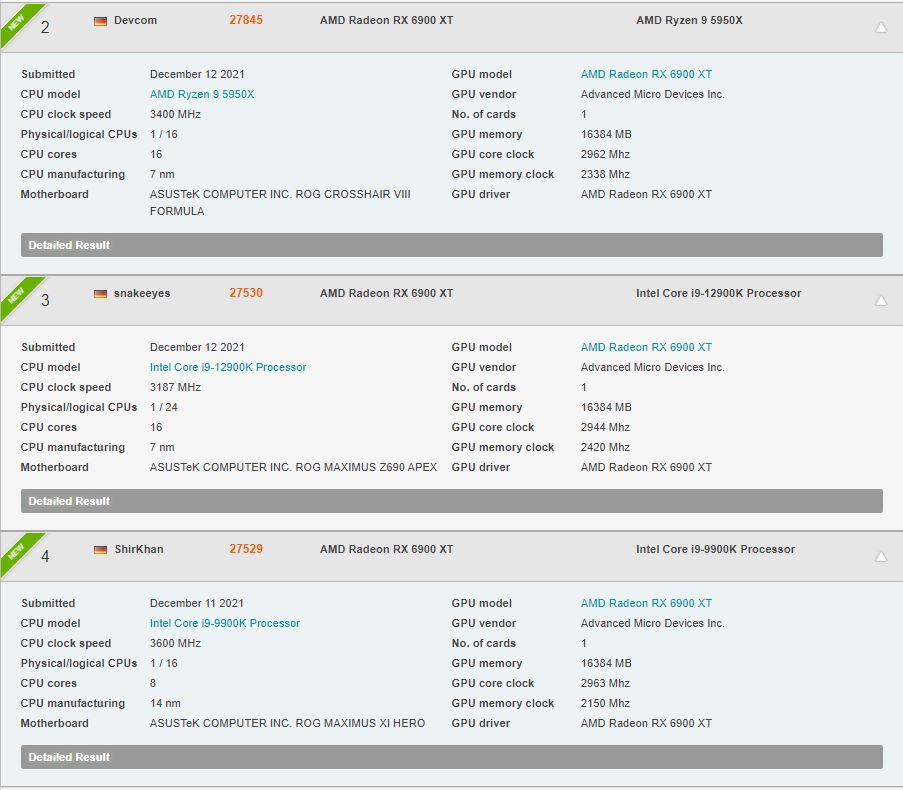Click CPU manufacturing value 14 nm
Image resolution: width=903 pixels, height=790 pixels.
pyautogui.click(x=165, y=703)
